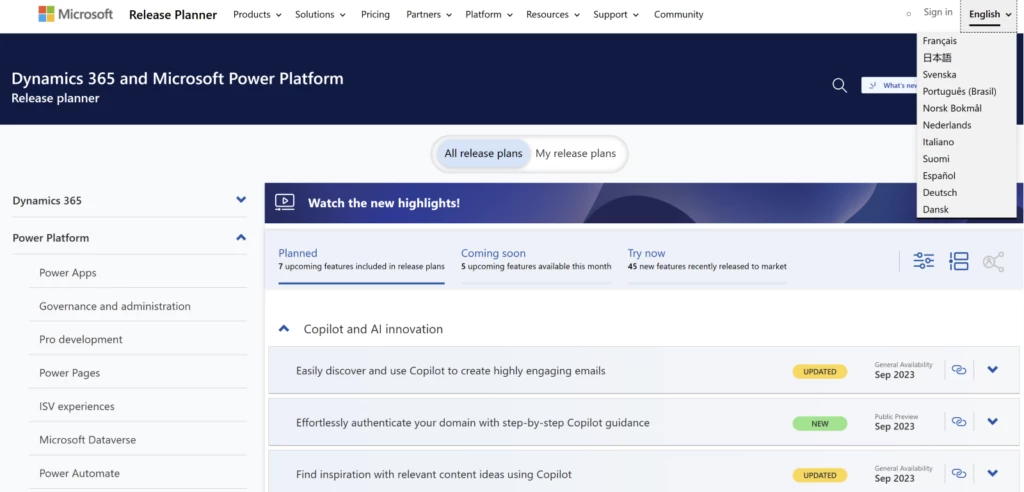Collapse the Copilot and AI innovation group
This screenshot has width=1024, height=492.
click(284, 329)
